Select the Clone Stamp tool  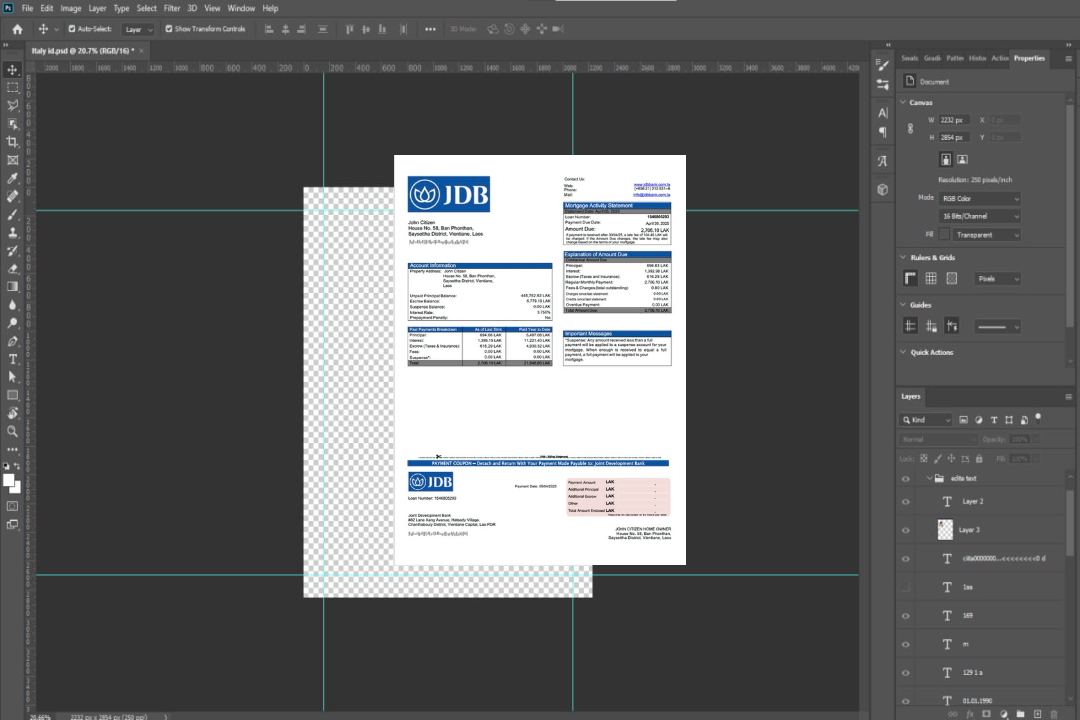(x=13, y=232)
